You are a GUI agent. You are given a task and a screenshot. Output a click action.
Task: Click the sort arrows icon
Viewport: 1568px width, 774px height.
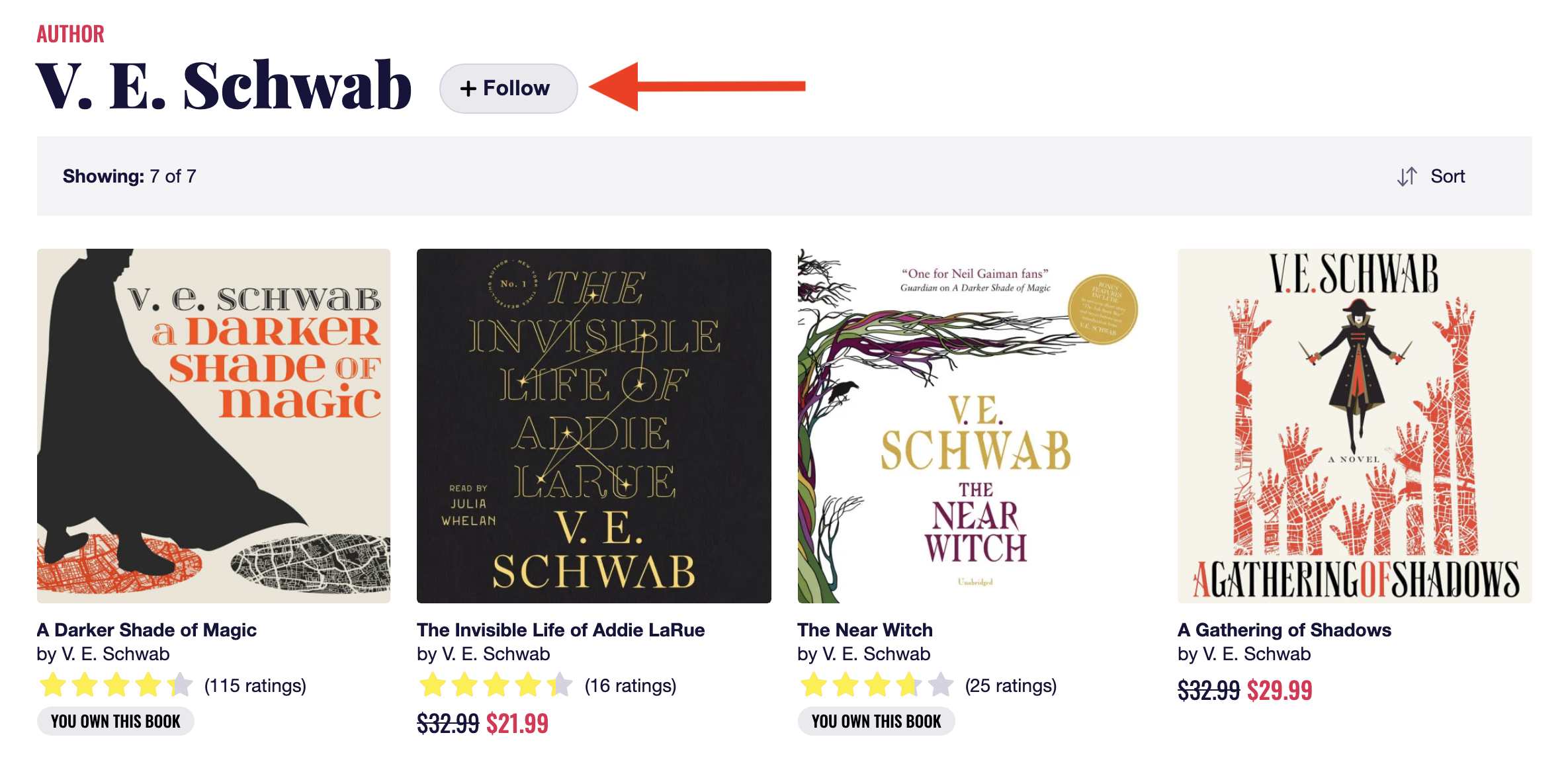(x=1407, y=177)
